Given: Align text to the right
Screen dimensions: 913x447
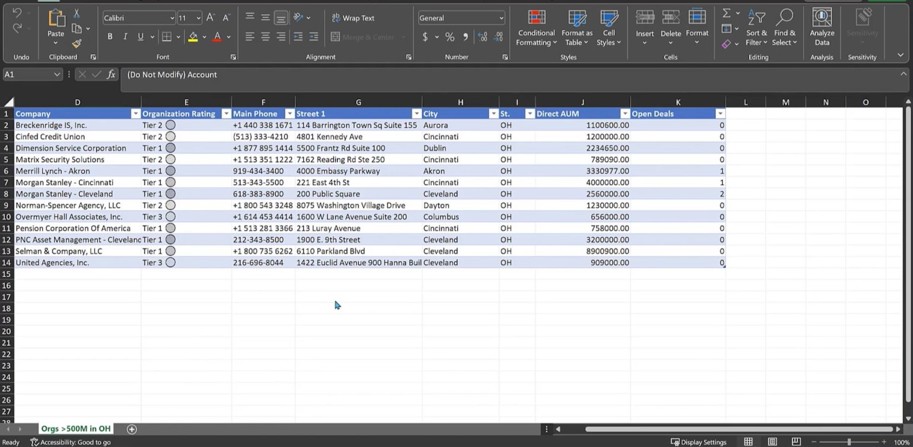Looking at the screenshot, I should (281, 37).
